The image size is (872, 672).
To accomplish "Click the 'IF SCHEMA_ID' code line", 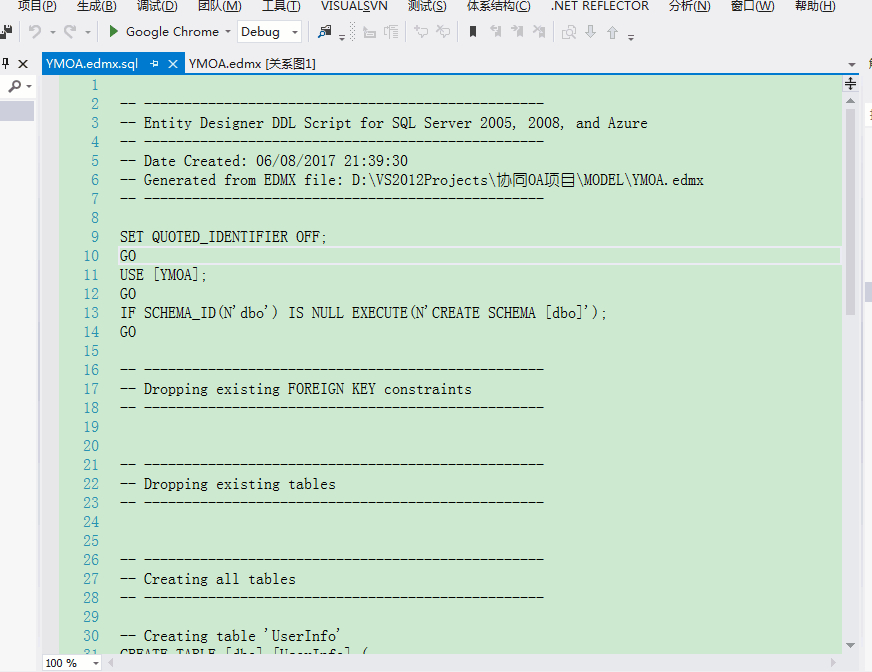I will [x=363, y=313].
